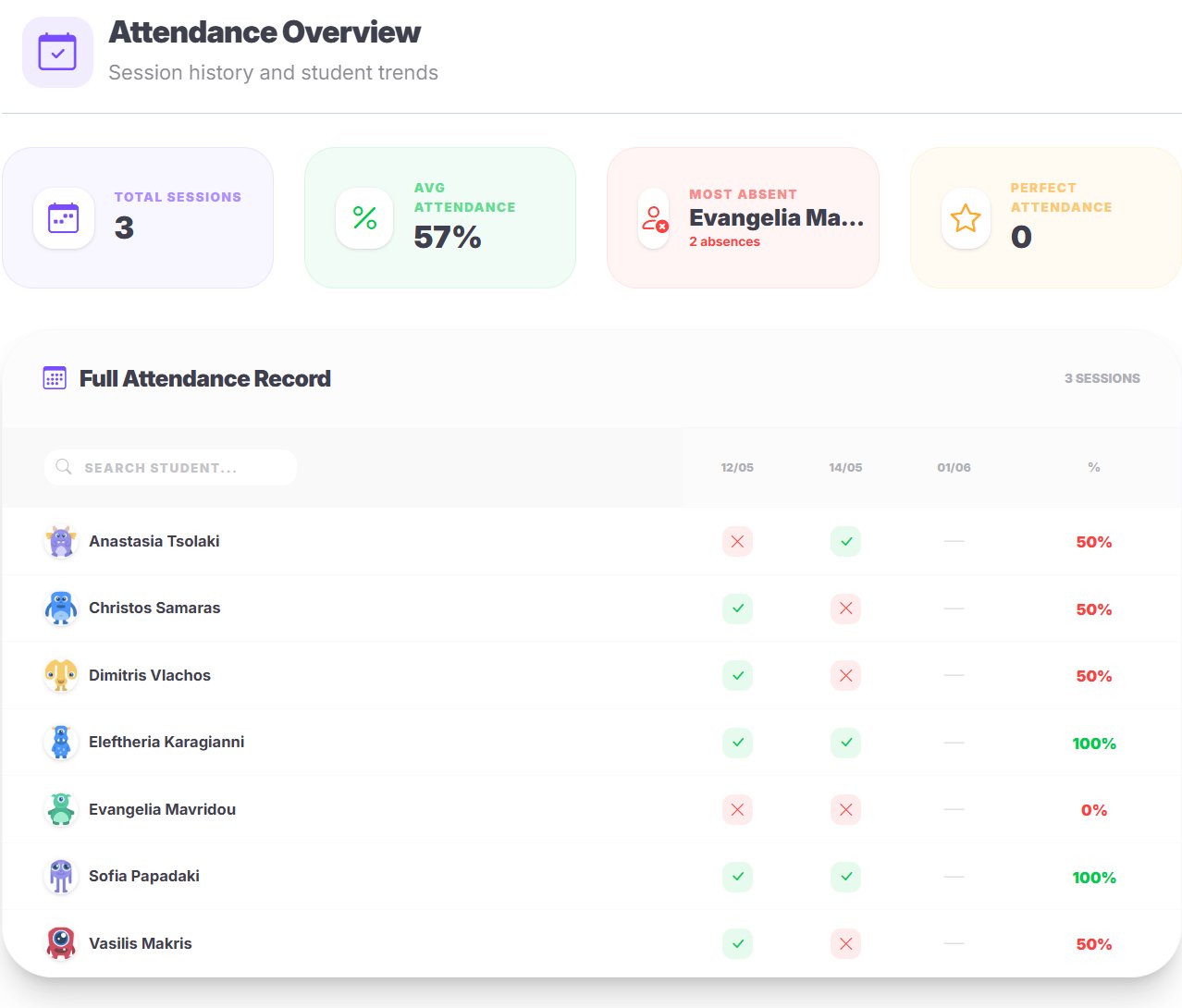This screenshot has width=1182, height=1008.
Task: Click the Avg Attendance percent icon
Action: [365, 218]
